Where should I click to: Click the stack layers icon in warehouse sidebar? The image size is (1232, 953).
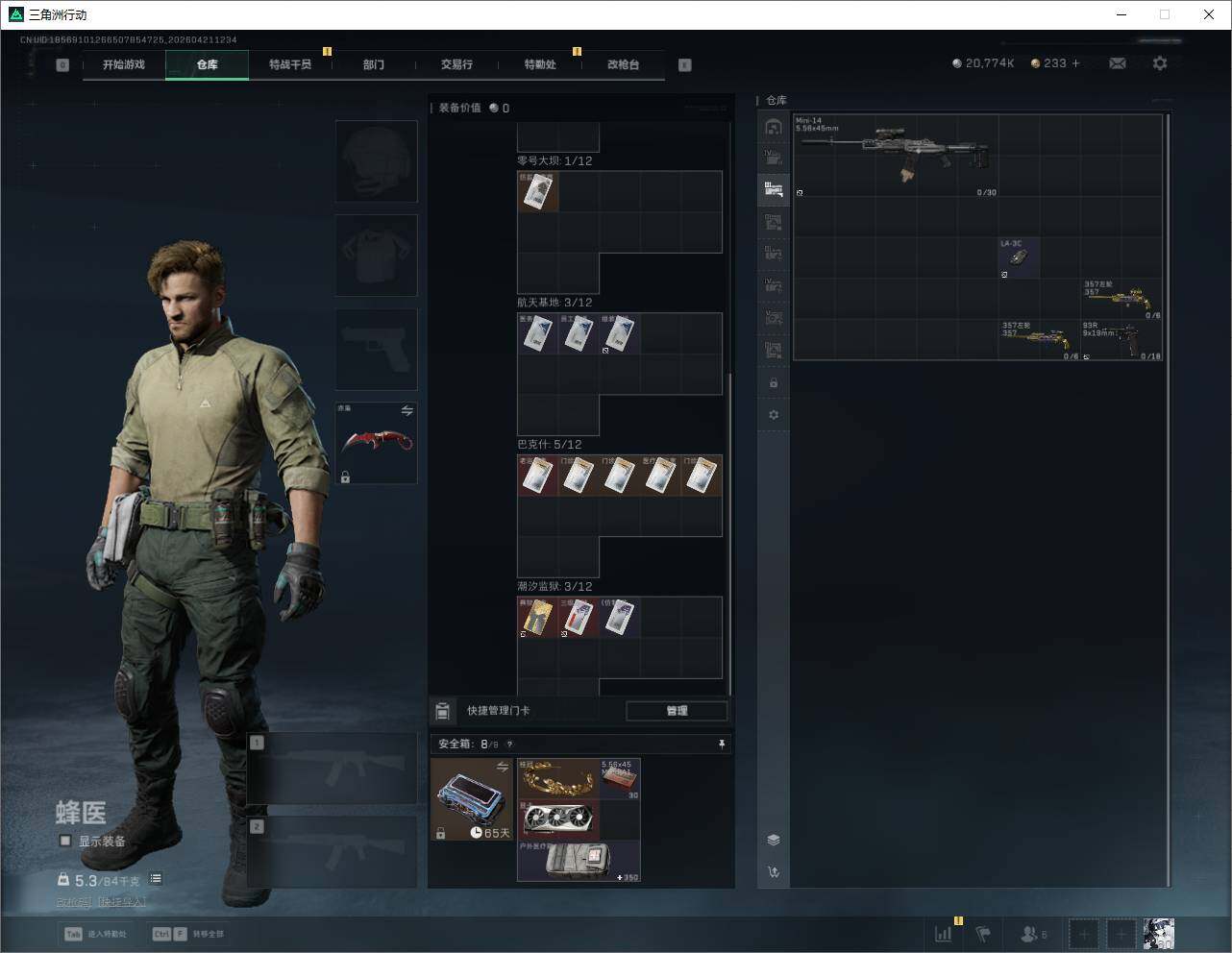point(774,840)
